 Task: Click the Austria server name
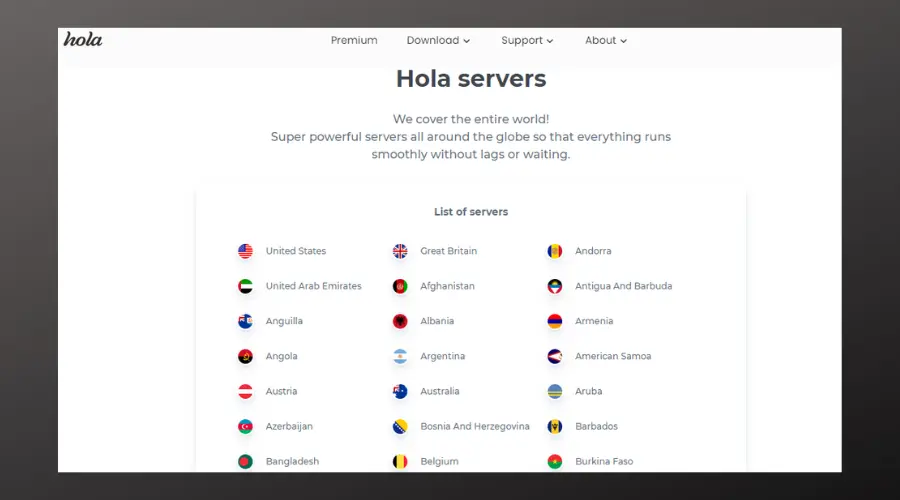[x=281, y=391]
